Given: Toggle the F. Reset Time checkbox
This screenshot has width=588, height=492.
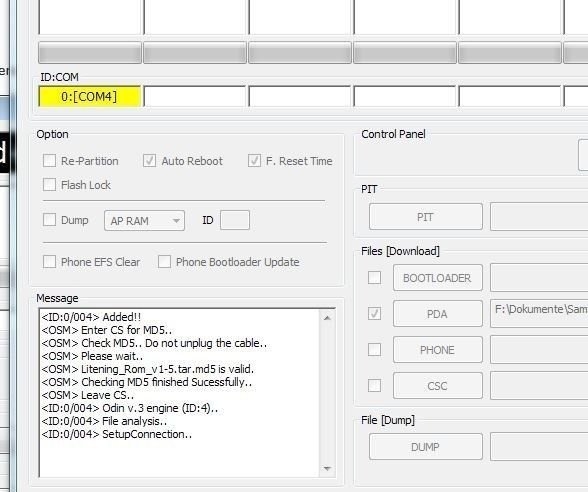Looking at the screenshot, I should tap(254, 161).
